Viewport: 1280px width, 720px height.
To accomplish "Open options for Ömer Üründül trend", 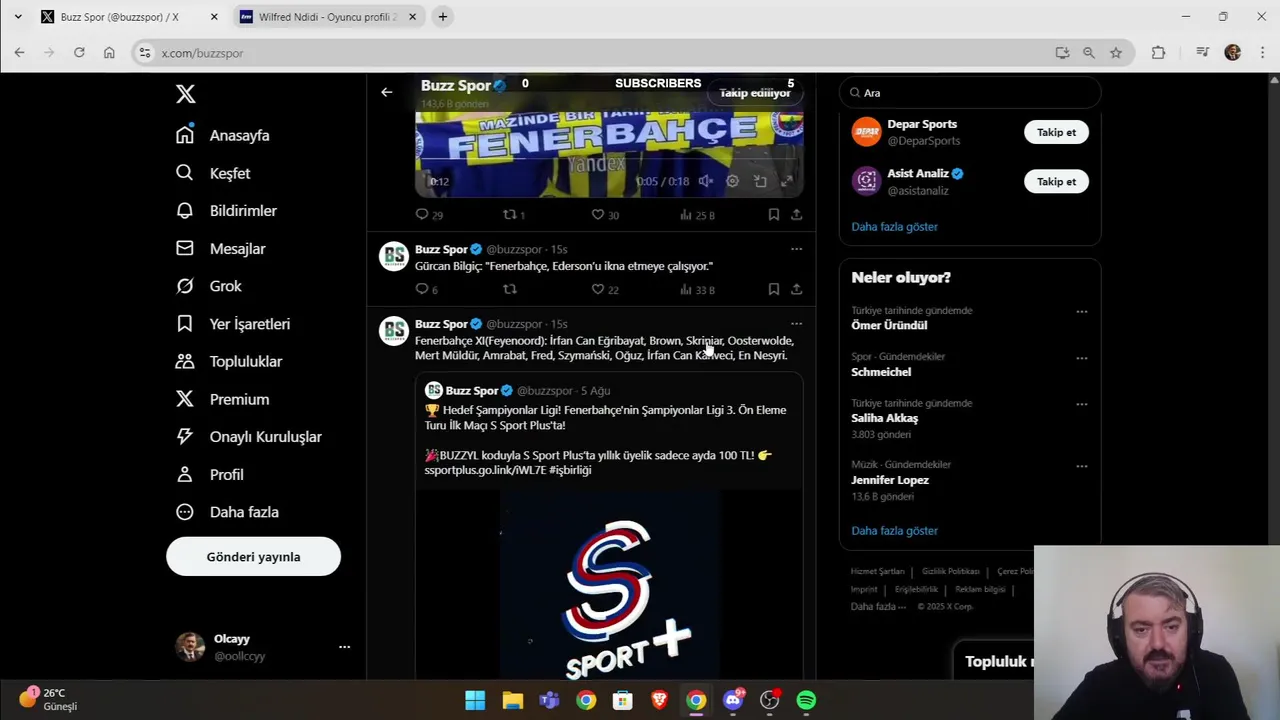I will [x=1081, y=312].
